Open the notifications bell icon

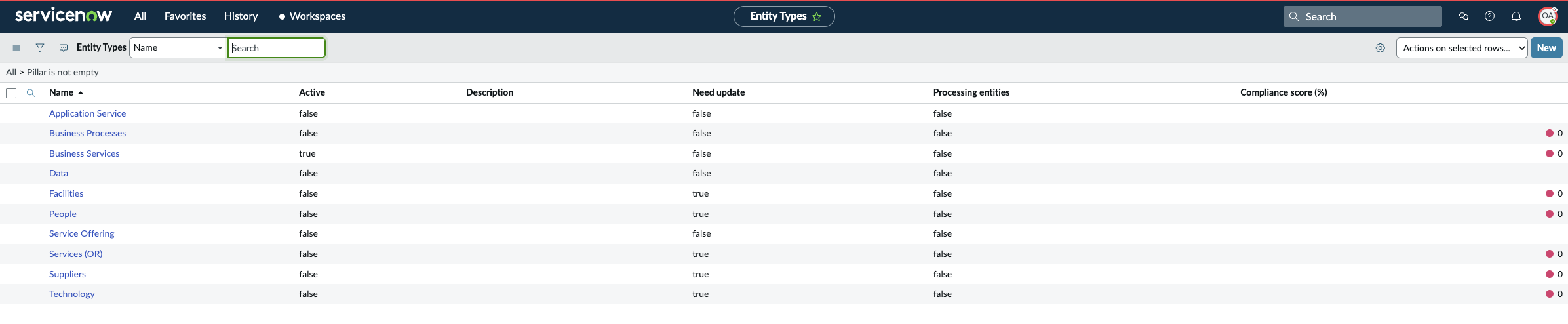[1516, 16]
